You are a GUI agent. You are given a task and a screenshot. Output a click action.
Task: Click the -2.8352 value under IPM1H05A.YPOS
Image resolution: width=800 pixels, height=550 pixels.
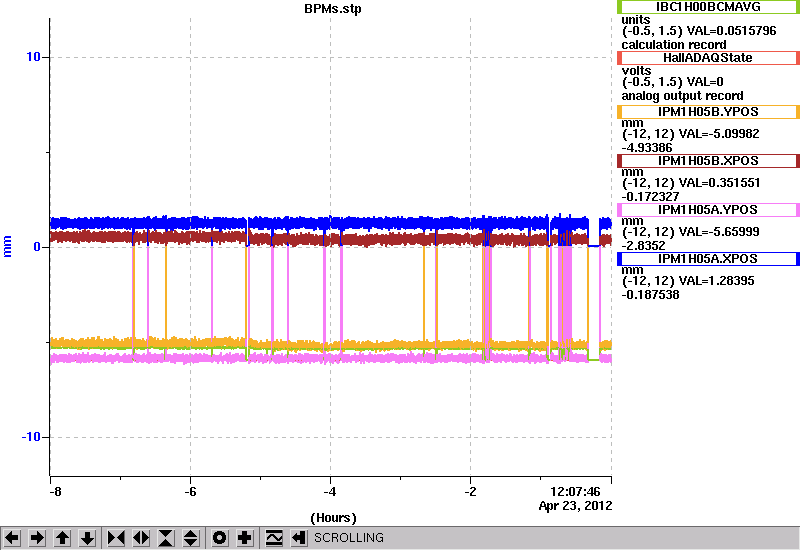pyautogui.click(x=643, y=246)
